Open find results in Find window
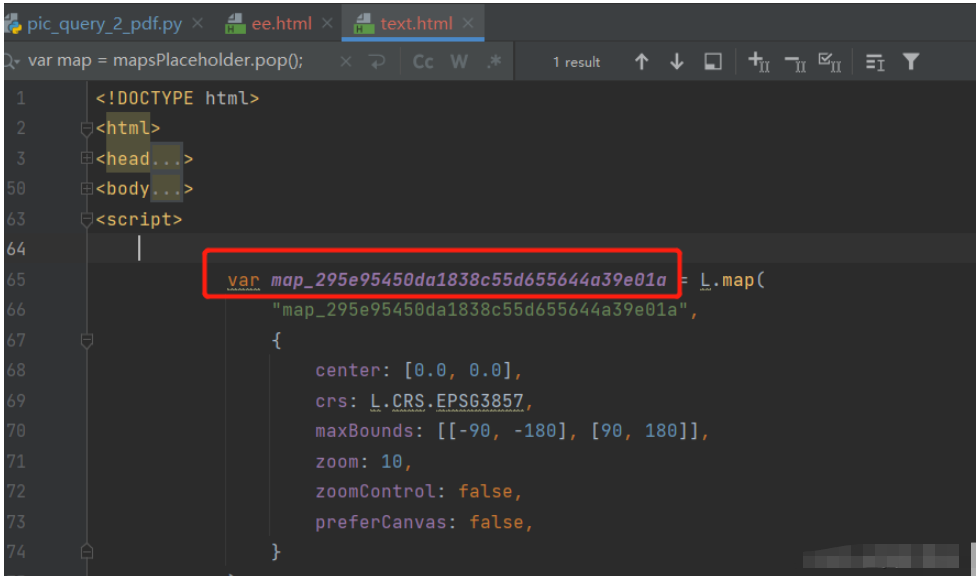 click(712, 61)
